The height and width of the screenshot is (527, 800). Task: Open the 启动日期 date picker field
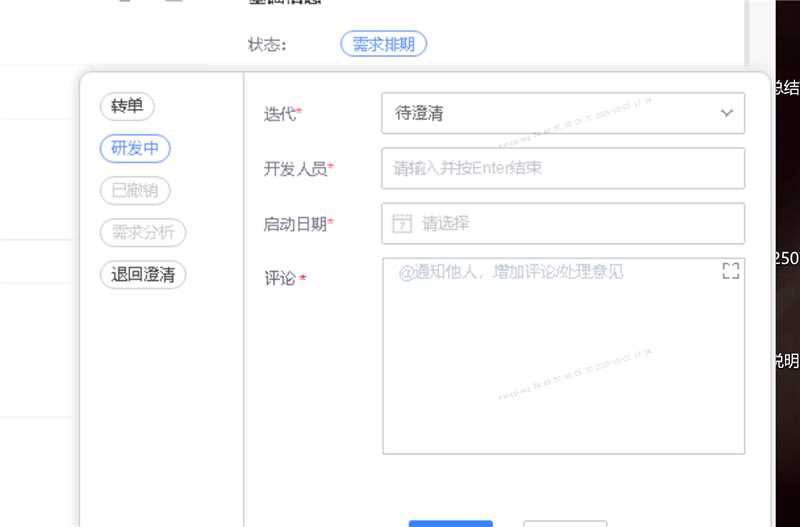563,223
